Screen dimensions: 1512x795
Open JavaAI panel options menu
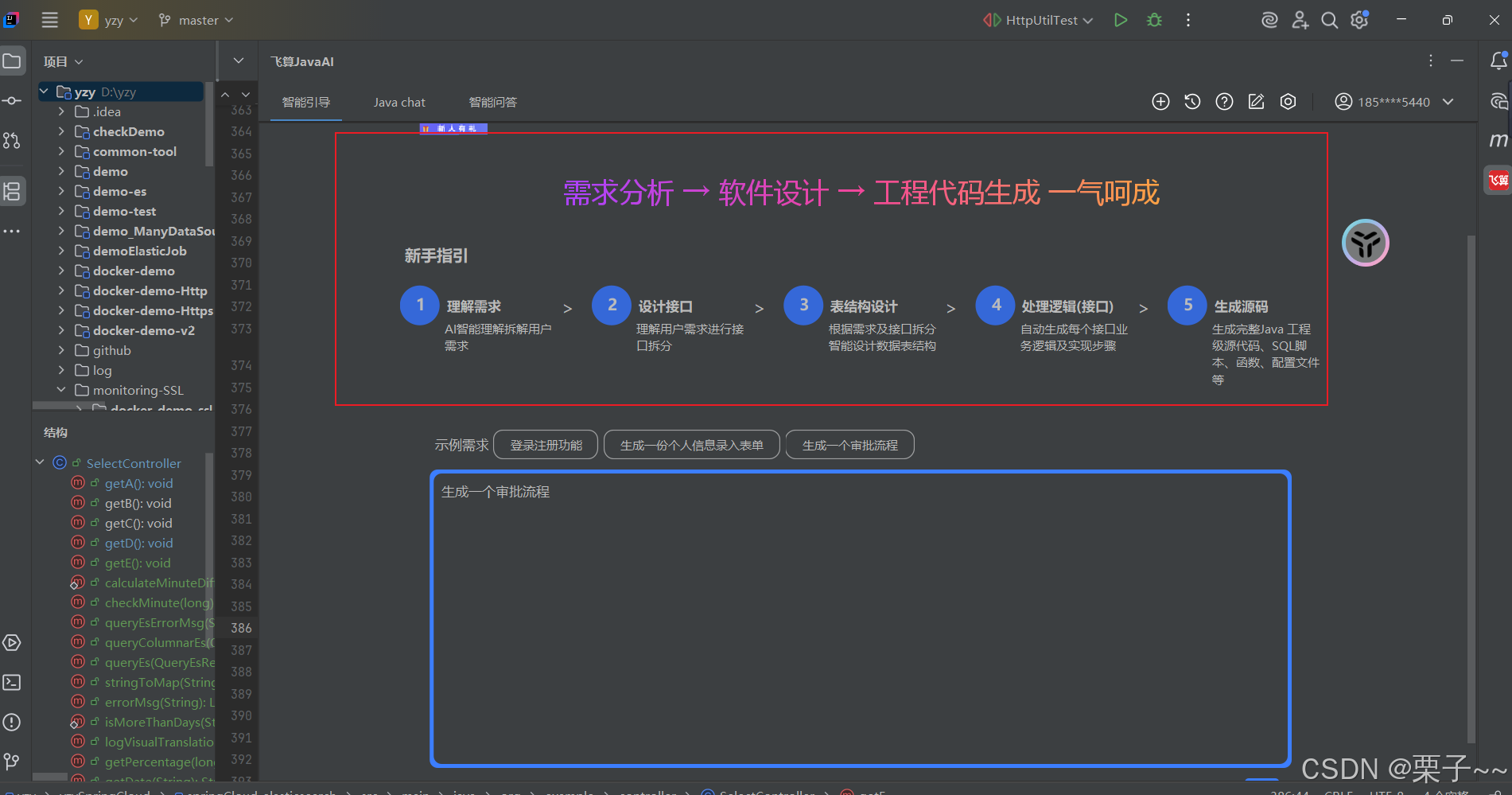point(1431,60)
